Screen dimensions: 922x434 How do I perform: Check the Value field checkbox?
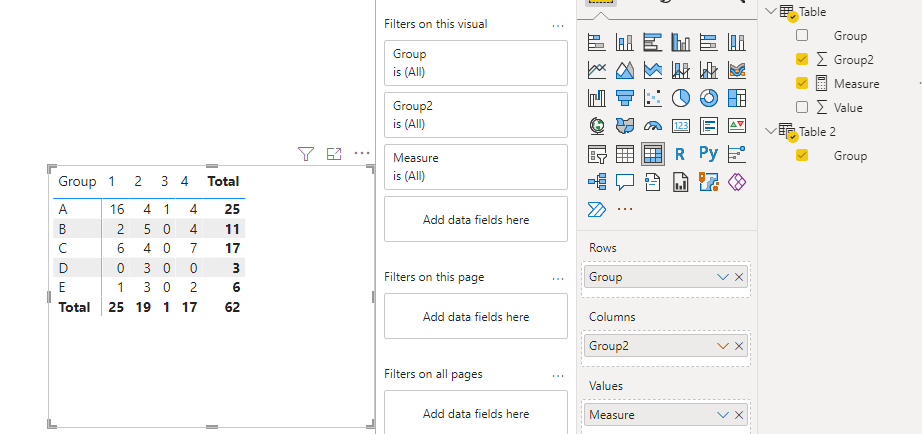coord(802,108)
